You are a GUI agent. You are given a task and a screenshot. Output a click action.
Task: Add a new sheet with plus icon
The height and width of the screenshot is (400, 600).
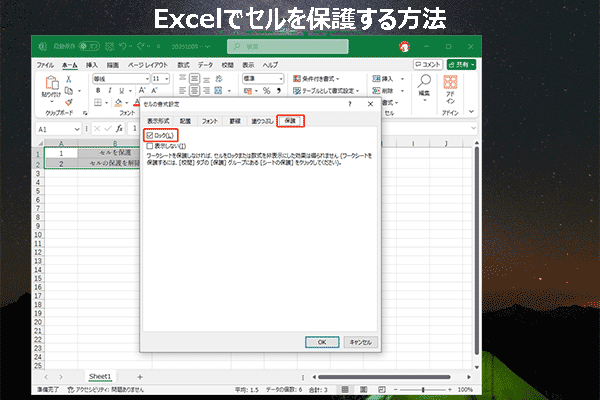tap(140, 377)
